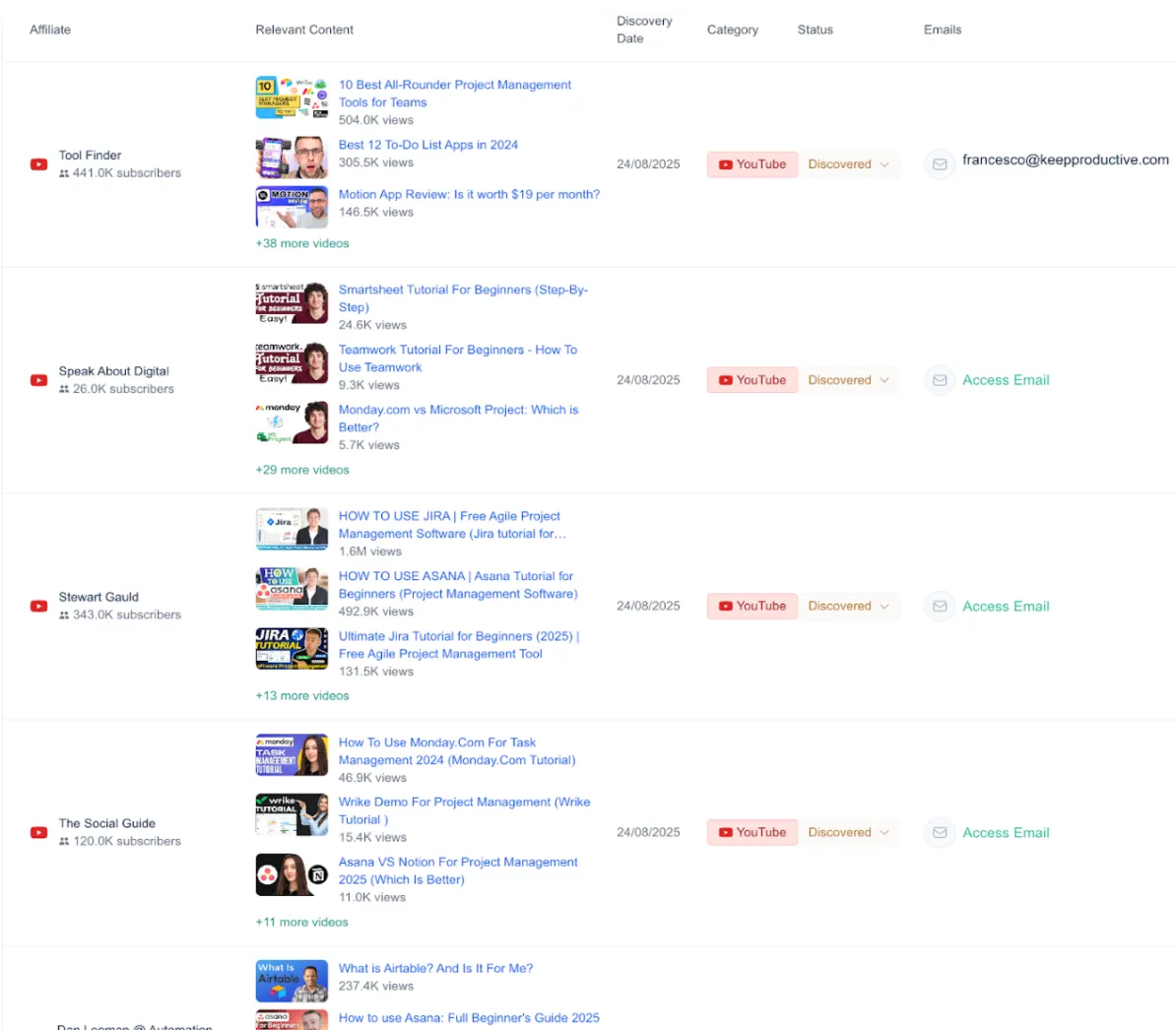This screenshot has height=1030, width=1176.
Task: Open Smartsheet Tutorial For Beginners video
Action: click(x=463, y=298)
